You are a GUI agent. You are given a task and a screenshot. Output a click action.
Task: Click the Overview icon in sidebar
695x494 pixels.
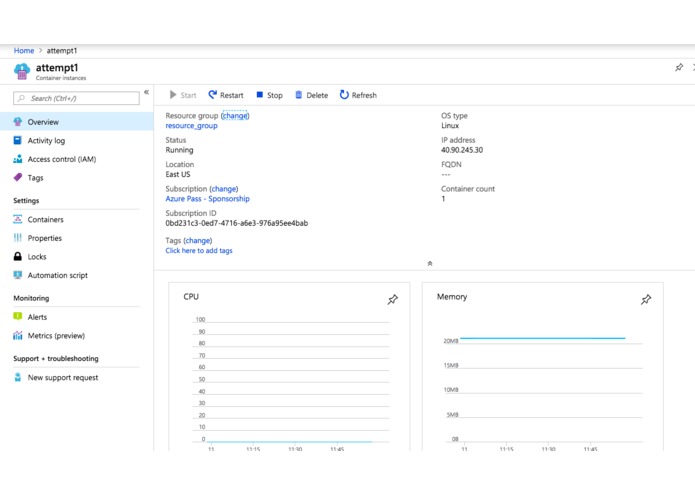point(18,122)
